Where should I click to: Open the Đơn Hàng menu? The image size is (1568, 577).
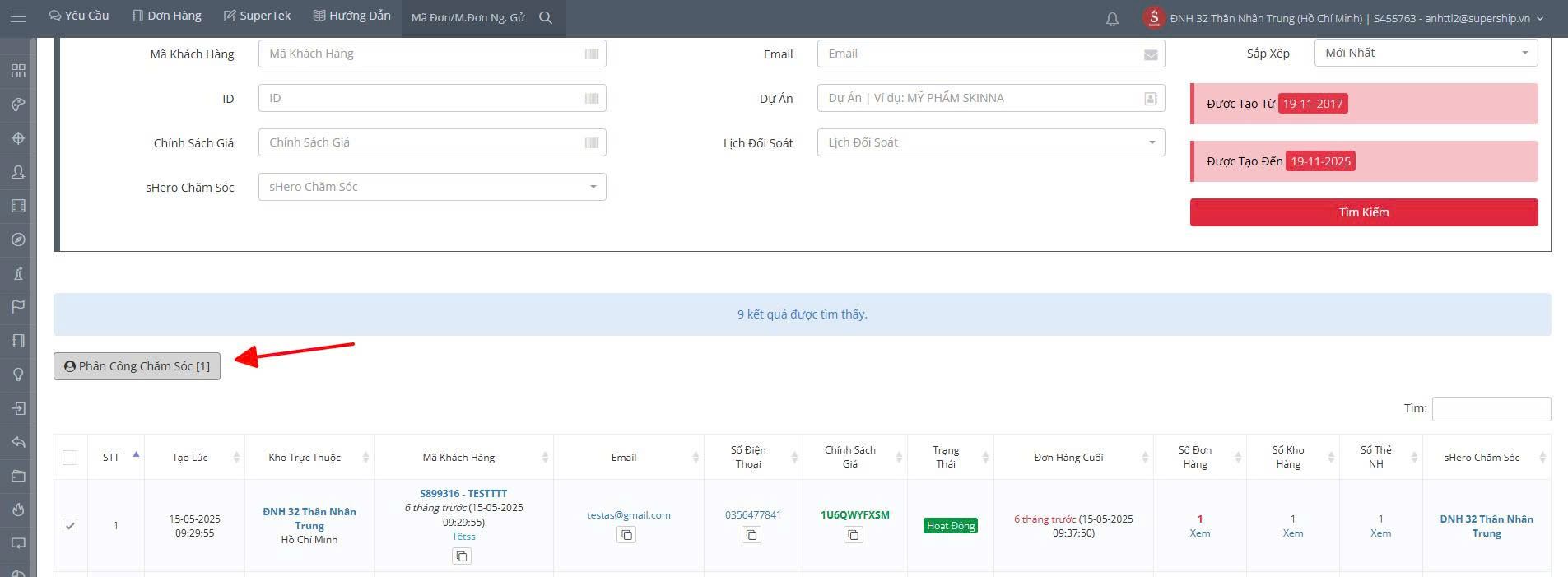[x=167, y=16]
